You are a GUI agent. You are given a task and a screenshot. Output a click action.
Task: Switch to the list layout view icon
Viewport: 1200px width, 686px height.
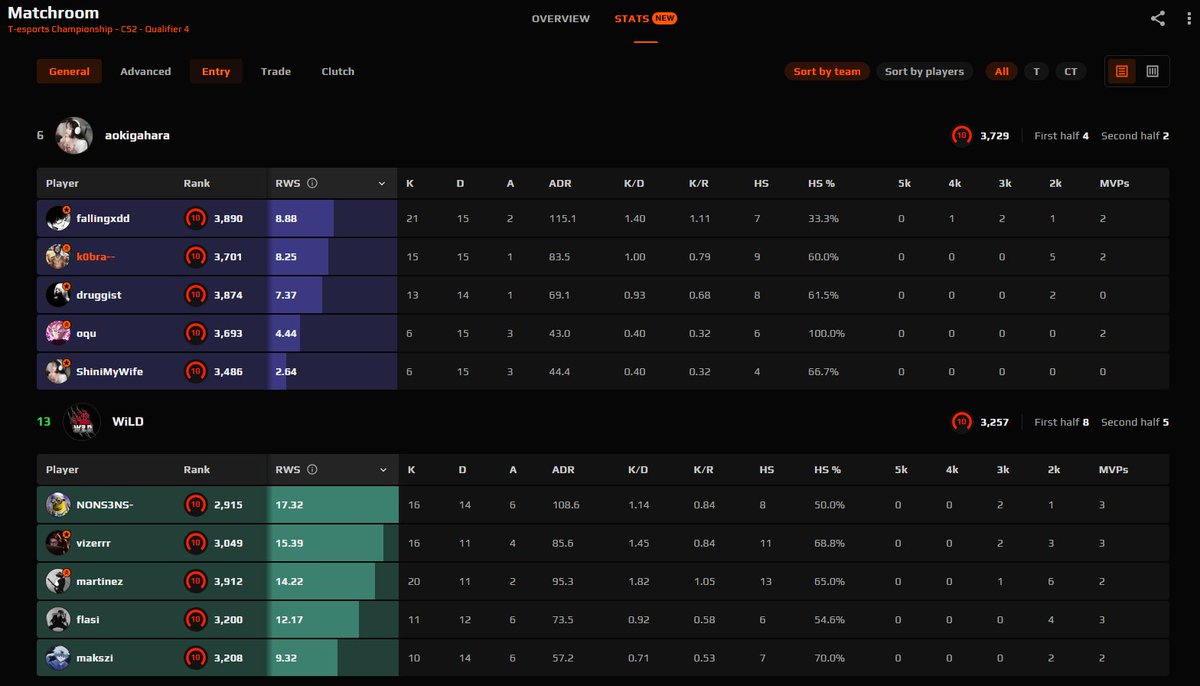click(x=1122, y=71)
